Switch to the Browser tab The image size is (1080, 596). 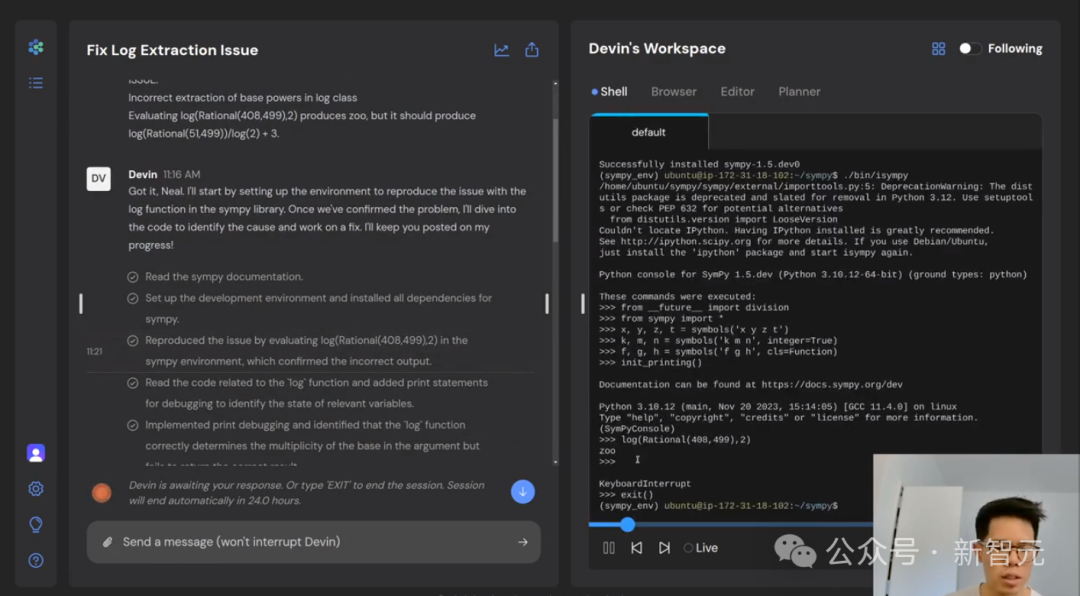coord(673,91)
